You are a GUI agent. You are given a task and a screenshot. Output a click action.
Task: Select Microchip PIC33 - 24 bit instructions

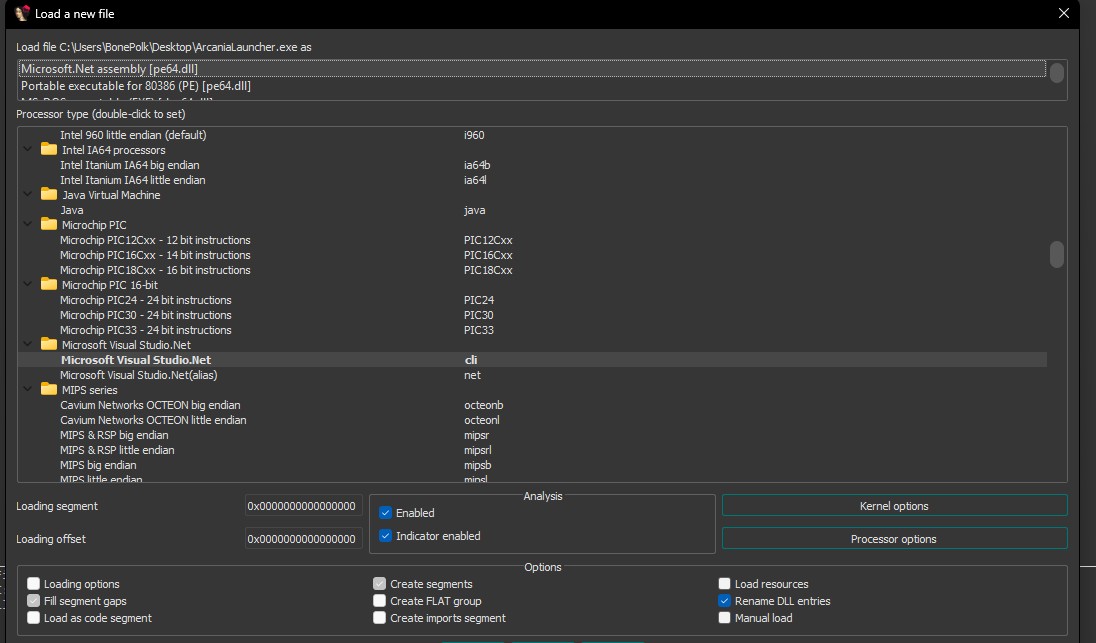(x=532, y=330)
